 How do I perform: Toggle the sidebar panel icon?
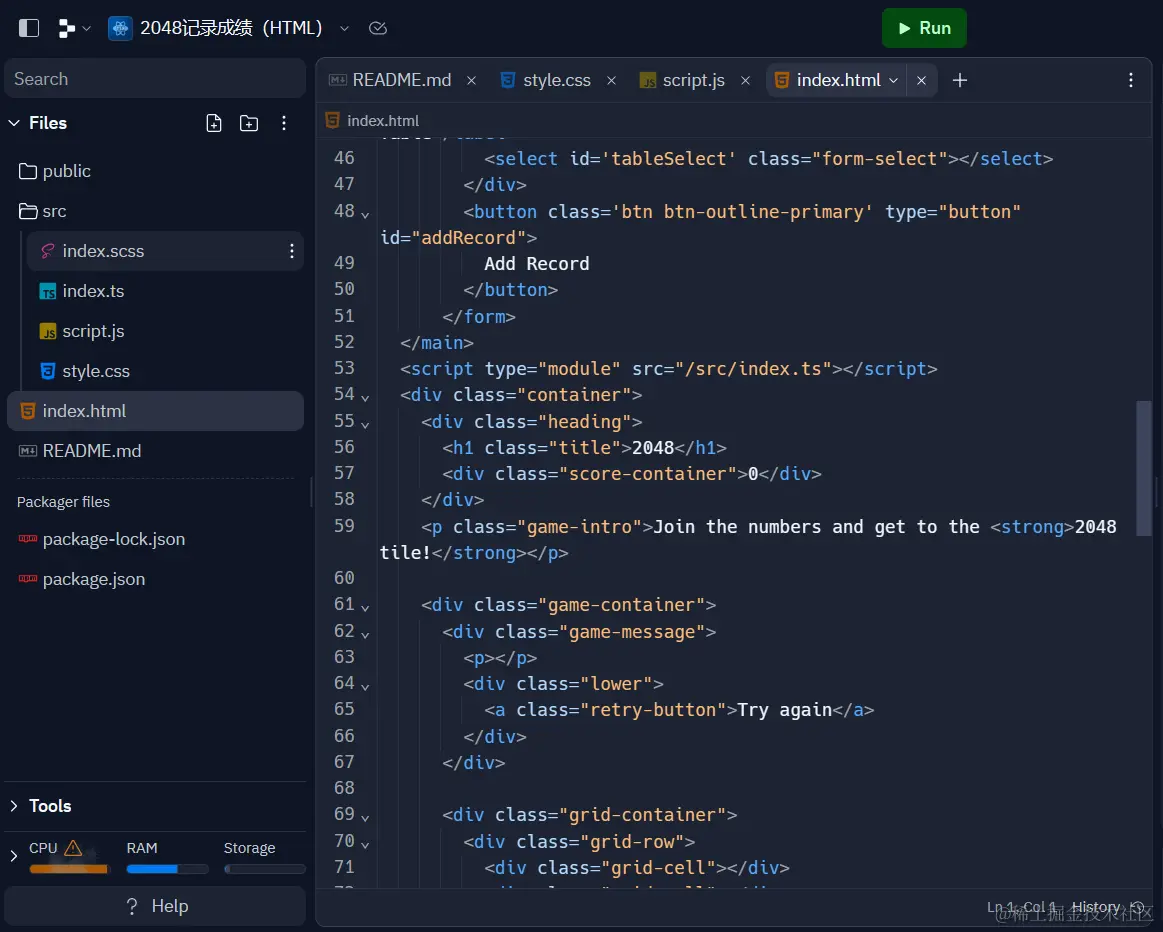(29, 28)
